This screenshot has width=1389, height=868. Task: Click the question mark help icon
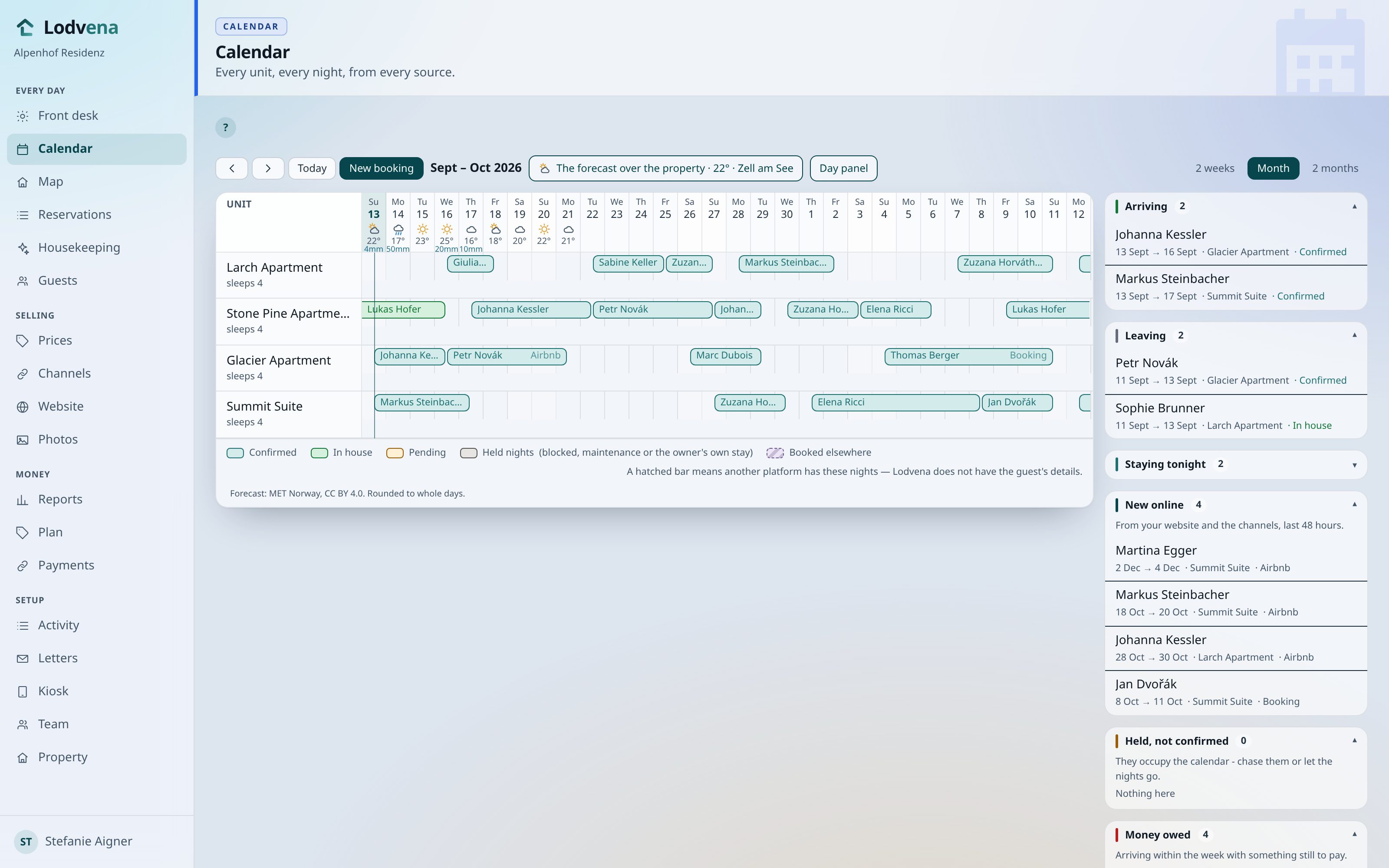[226, 128]
